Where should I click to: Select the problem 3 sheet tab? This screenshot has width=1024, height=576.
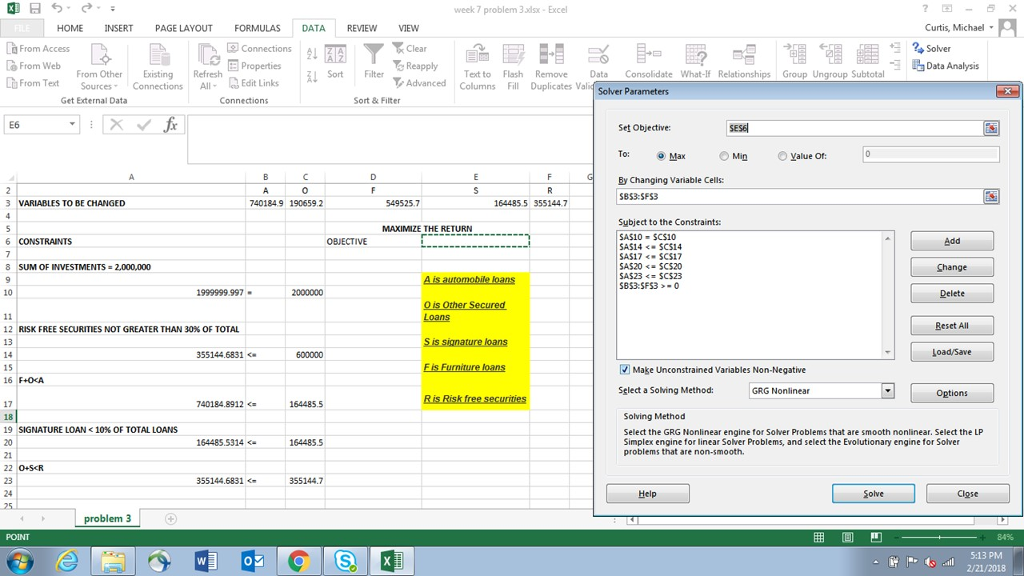(107, 519)
